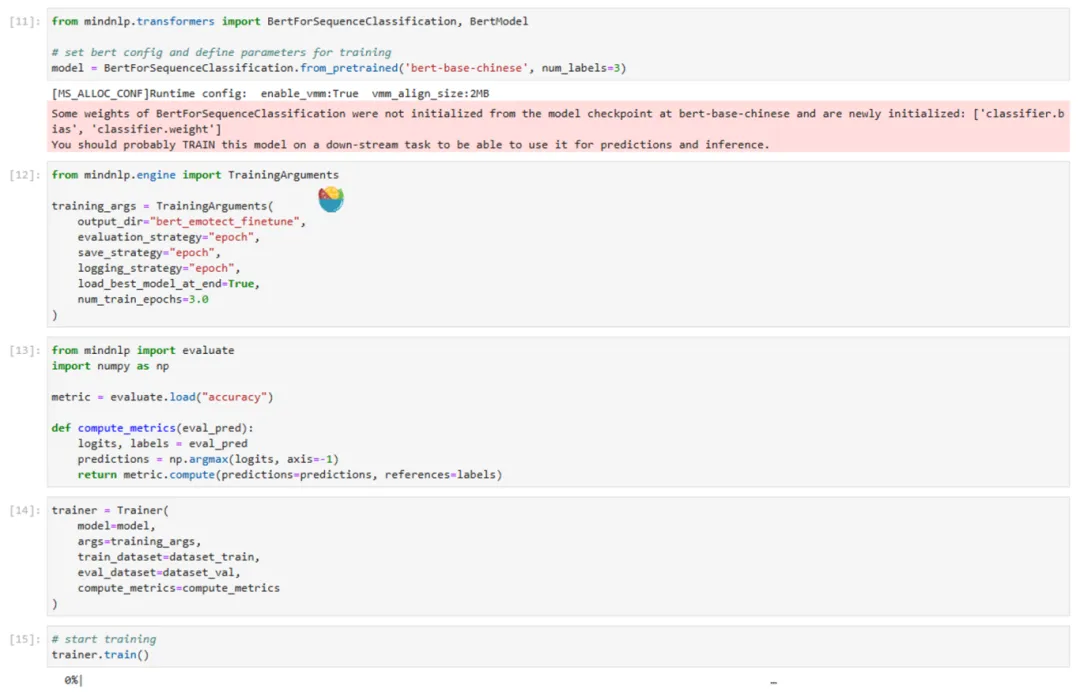The width and height of the screenshot is (1080, 693).
Task: Click the def compute_metrics function definition
Action: pyautogui.click(x=152, y=428)
